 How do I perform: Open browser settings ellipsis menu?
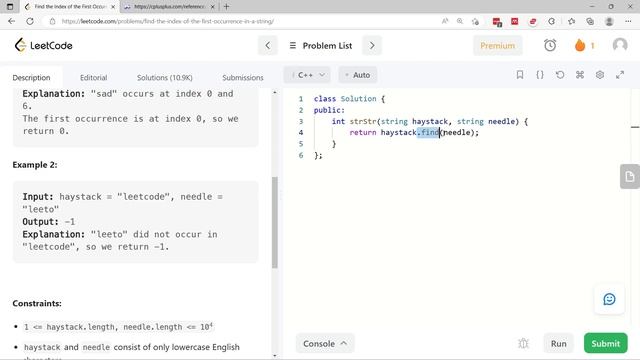click(x=628, y=21)
